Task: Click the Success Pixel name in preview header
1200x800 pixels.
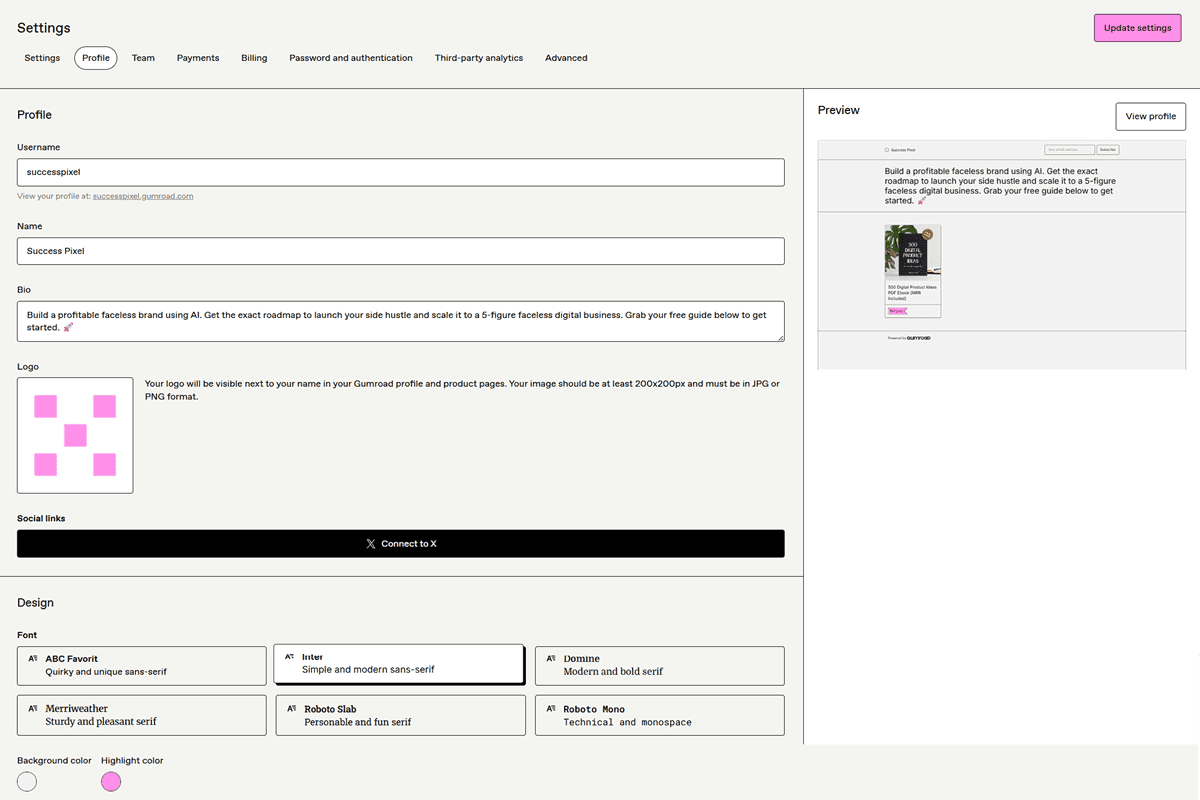Action: coord(903,150)
